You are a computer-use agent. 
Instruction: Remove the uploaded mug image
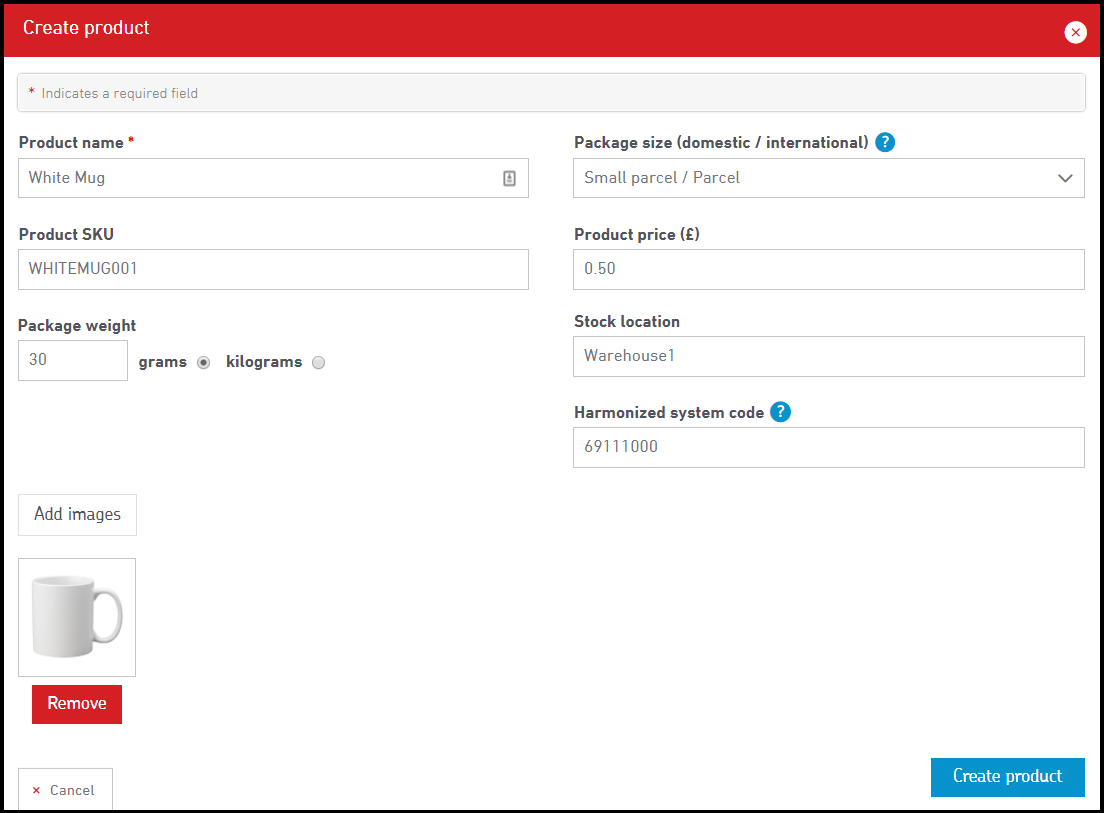click(x=77, y=704)
